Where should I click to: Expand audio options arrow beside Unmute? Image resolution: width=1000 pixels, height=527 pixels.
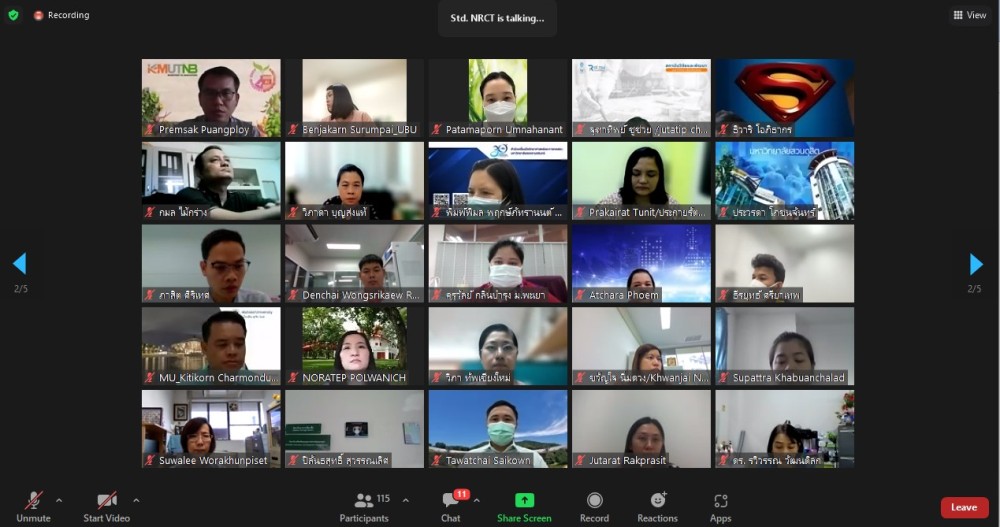[59, 500]
